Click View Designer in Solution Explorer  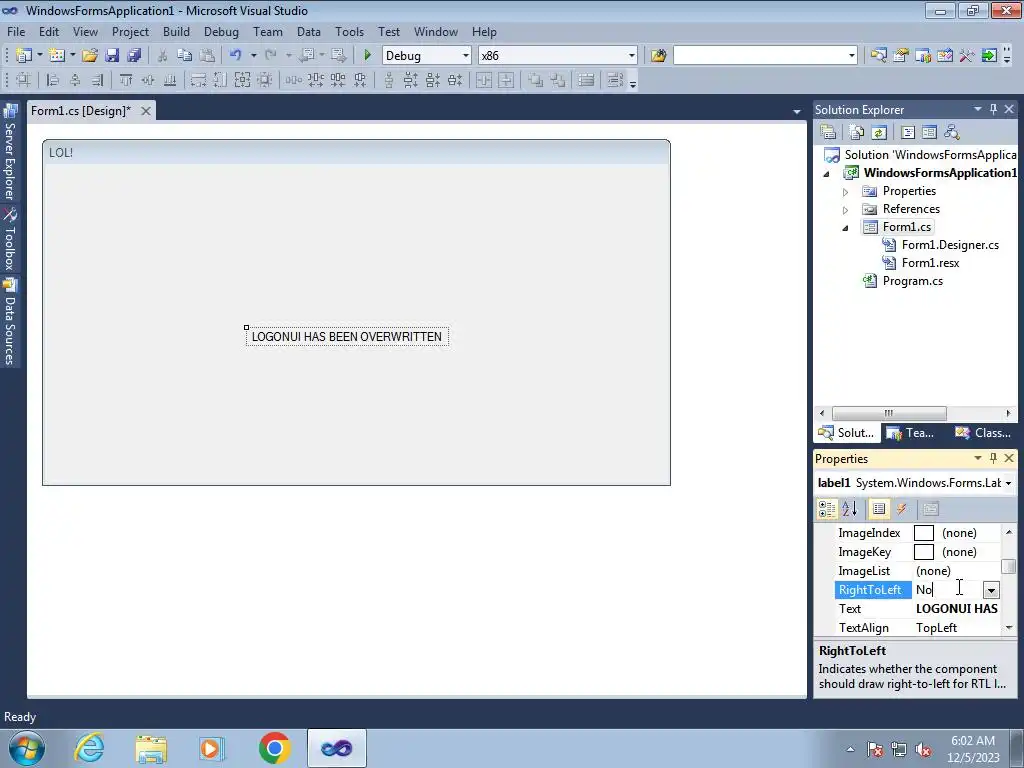point(929,133)
